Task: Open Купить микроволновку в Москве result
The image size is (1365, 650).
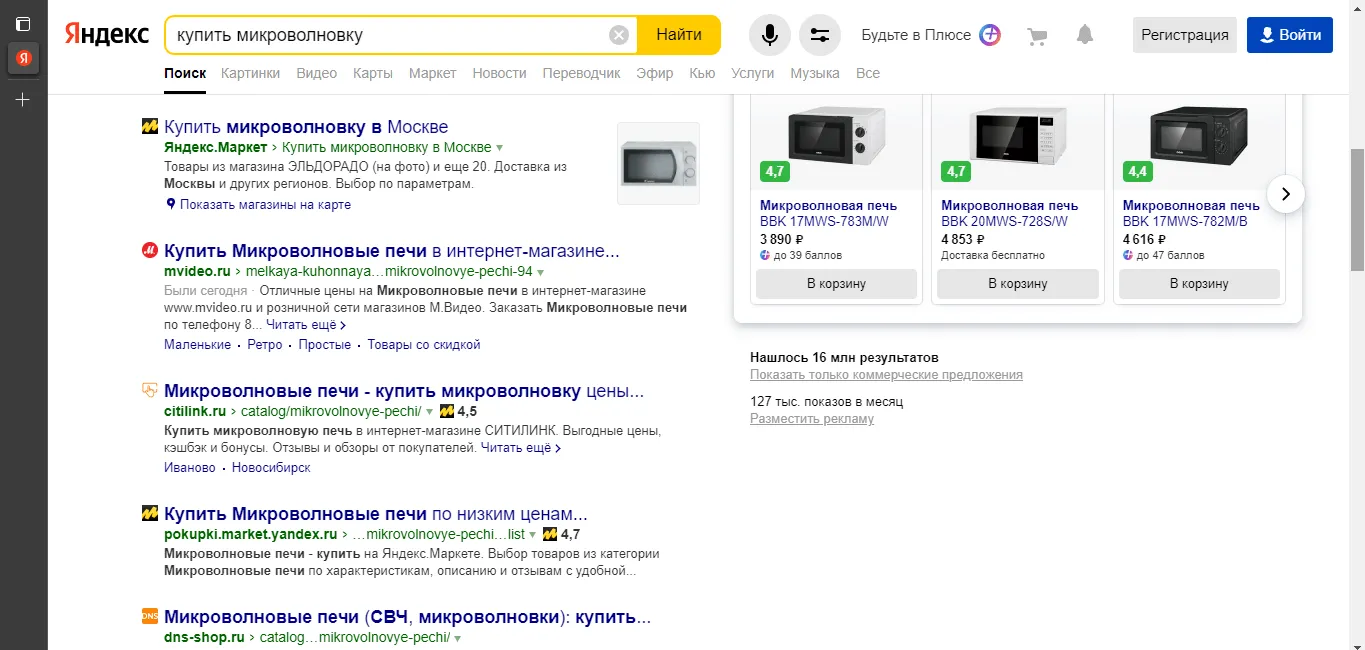Action: pos(306,127)
